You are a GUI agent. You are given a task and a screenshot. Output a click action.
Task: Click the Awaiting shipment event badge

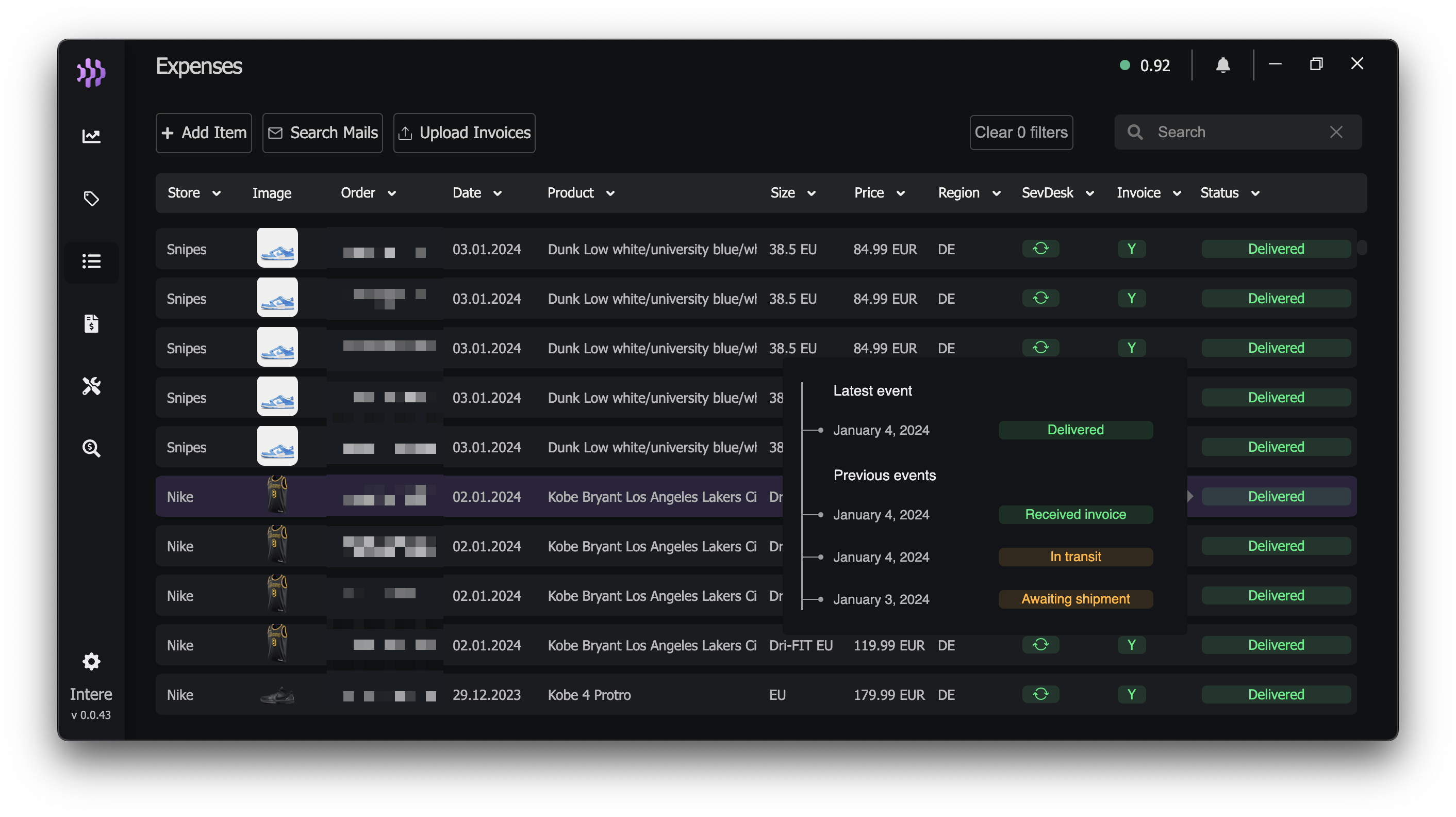click(x=1075, y=599)
